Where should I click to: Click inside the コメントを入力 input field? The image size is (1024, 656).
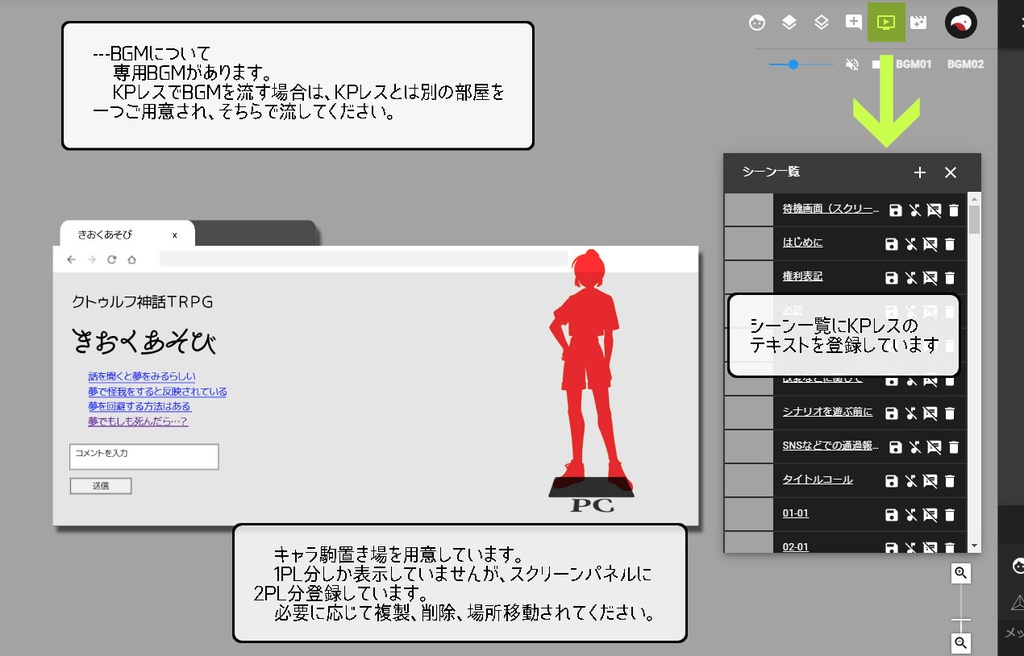click(x=143, y=456)
